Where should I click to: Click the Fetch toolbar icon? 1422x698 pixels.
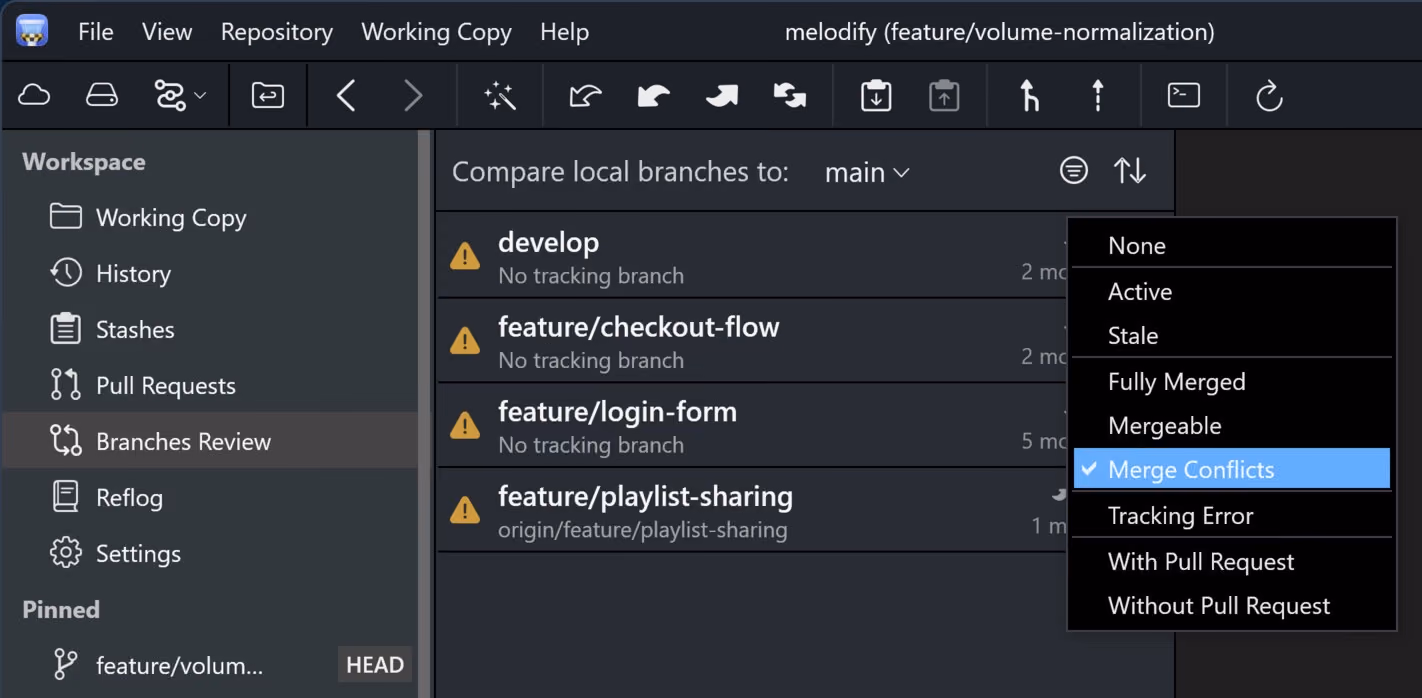click(586, 96)
